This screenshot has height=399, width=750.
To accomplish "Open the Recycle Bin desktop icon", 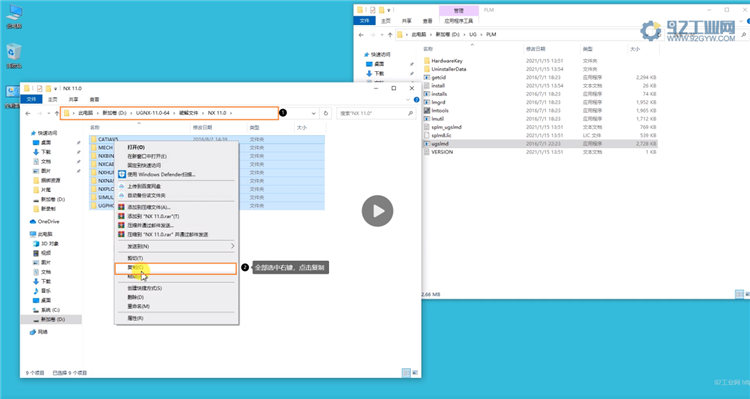I will (x=14, y=52).
